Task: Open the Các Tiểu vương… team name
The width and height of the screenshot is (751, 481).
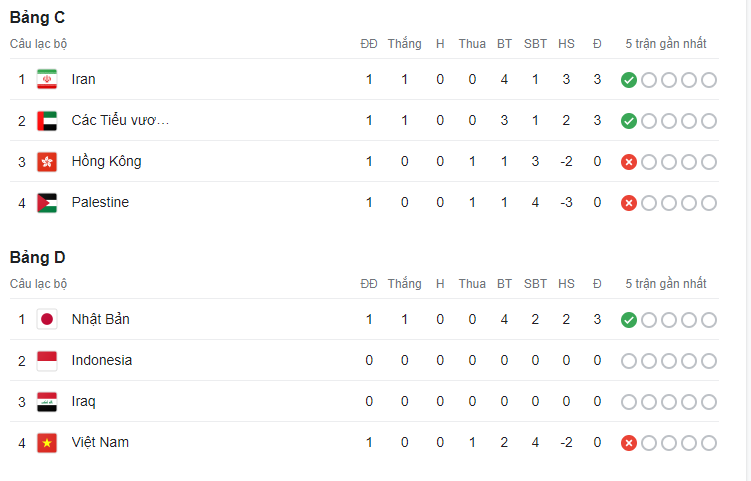Action: tap(120, 120)
